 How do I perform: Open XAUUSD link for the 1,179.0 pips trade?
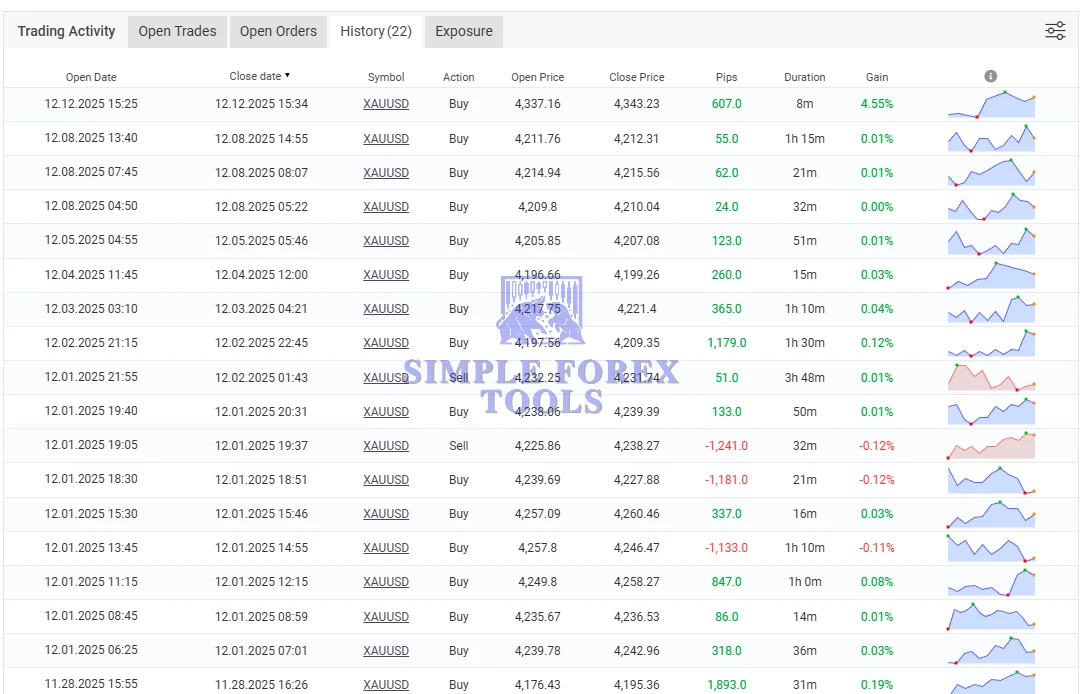click(x=386, y=343)
